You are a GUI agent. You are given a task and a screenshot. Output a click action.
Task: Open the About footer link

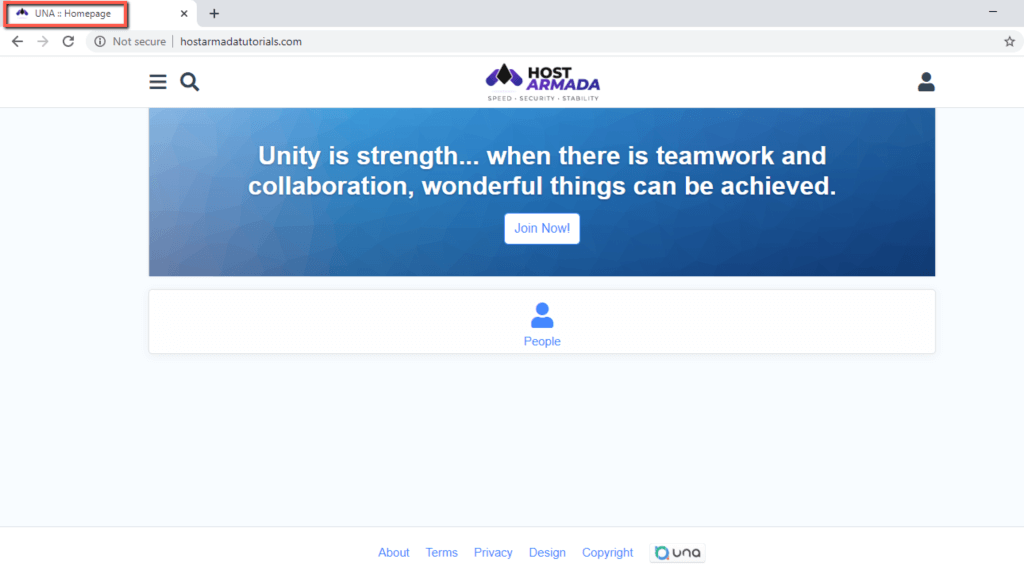point(394,553)
